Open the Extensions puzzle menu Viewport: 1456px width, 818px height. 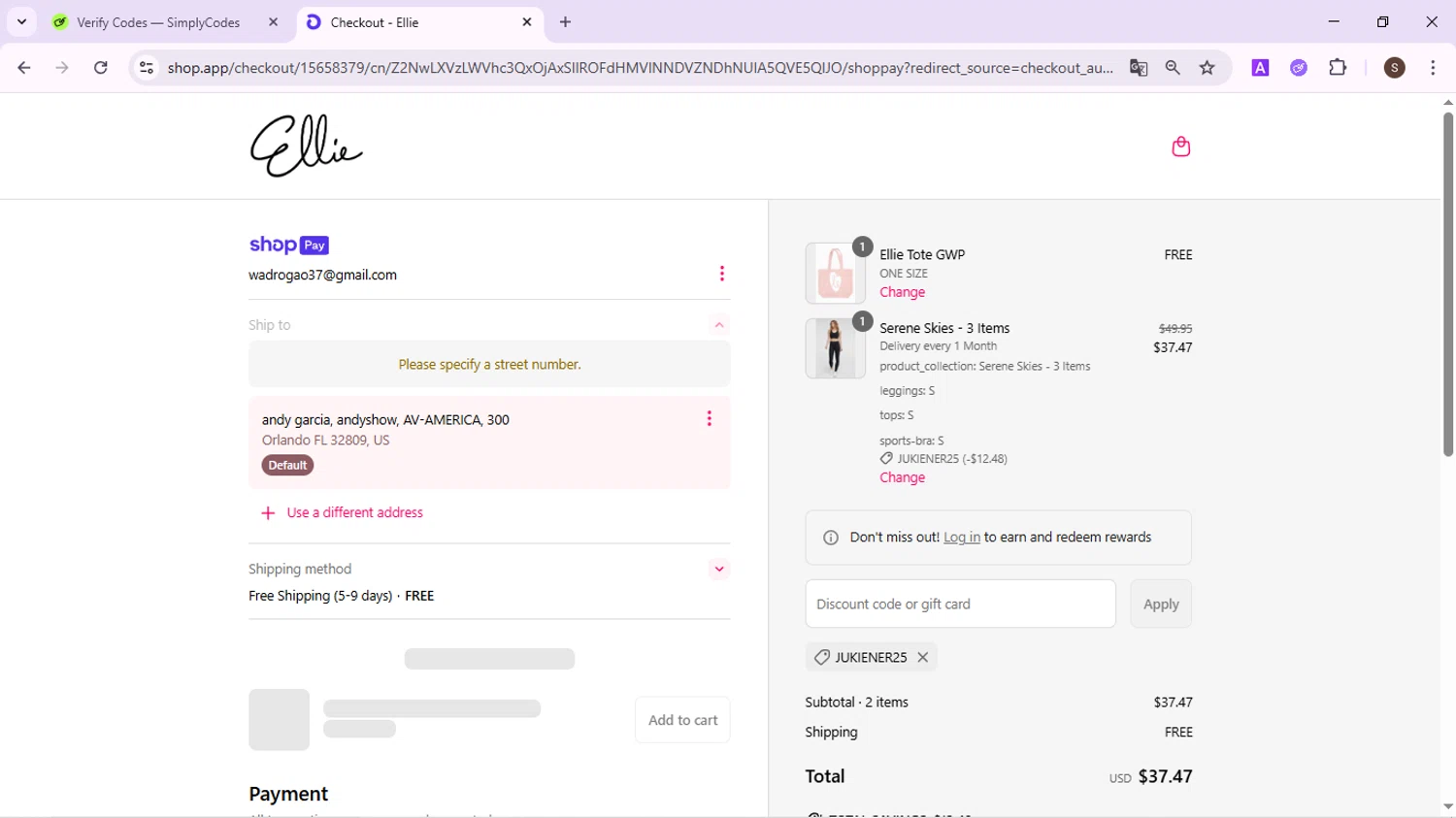pyautogui.click(x=1338, y=68)
